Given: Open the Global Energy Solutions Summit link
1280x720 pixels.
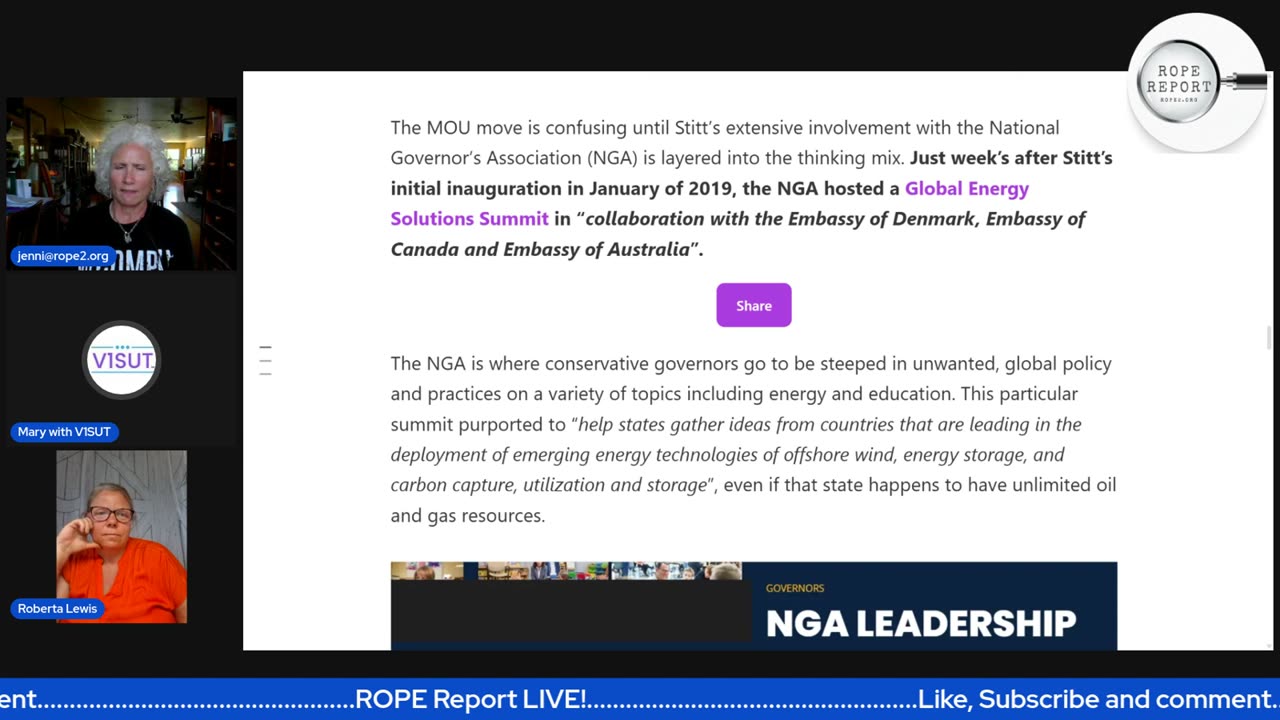Looking at the screenshot, I should (x=710, y=203).
